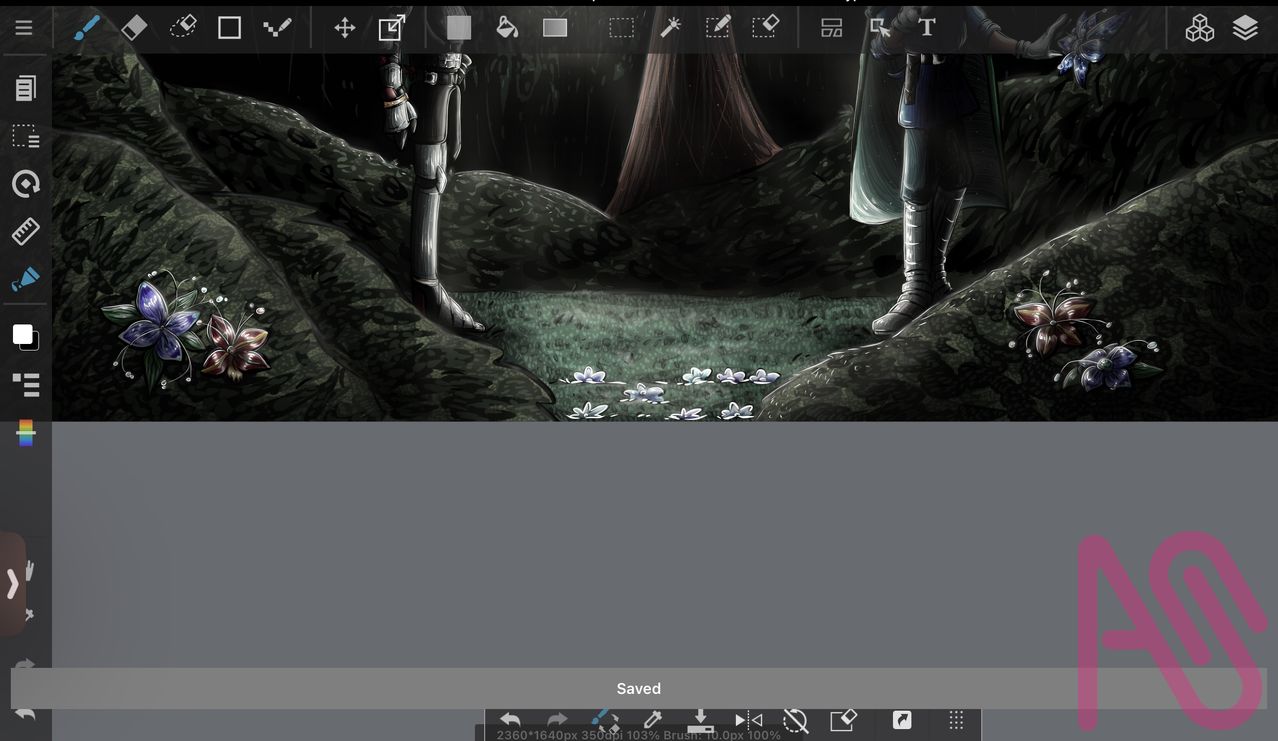The width and height of the screenshot is (1278, 741).
Task: Select the Eraser tool
Action: (134, 28)
